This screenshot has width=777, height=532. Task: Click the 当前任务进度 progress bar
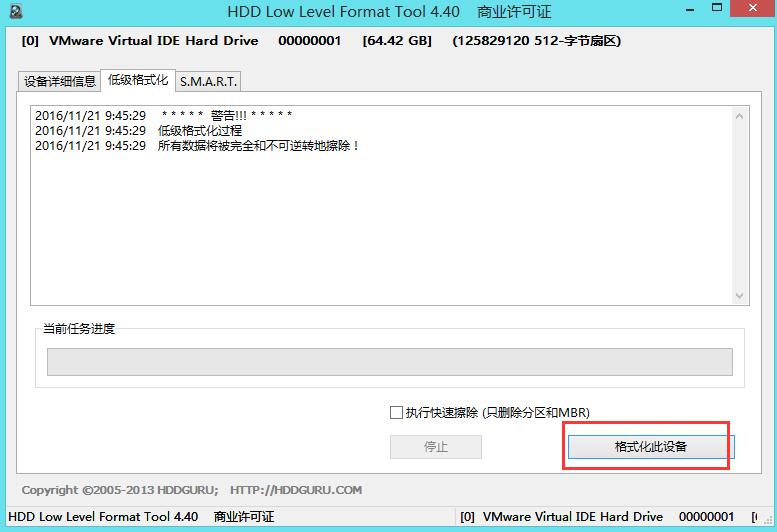[389, 362]
